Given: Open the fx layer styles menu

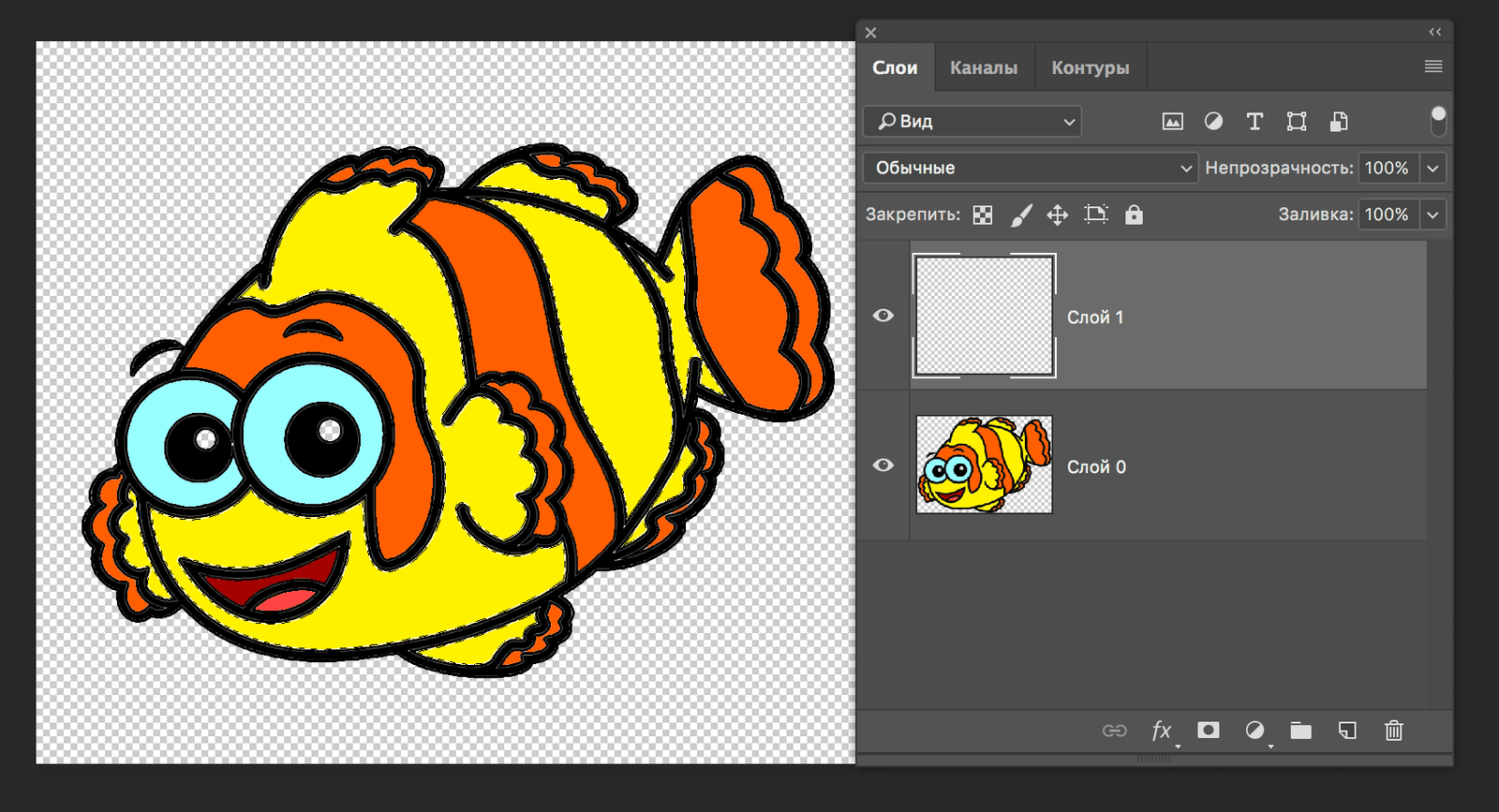Looking at the screenshot, I should tap(1162, 731).
